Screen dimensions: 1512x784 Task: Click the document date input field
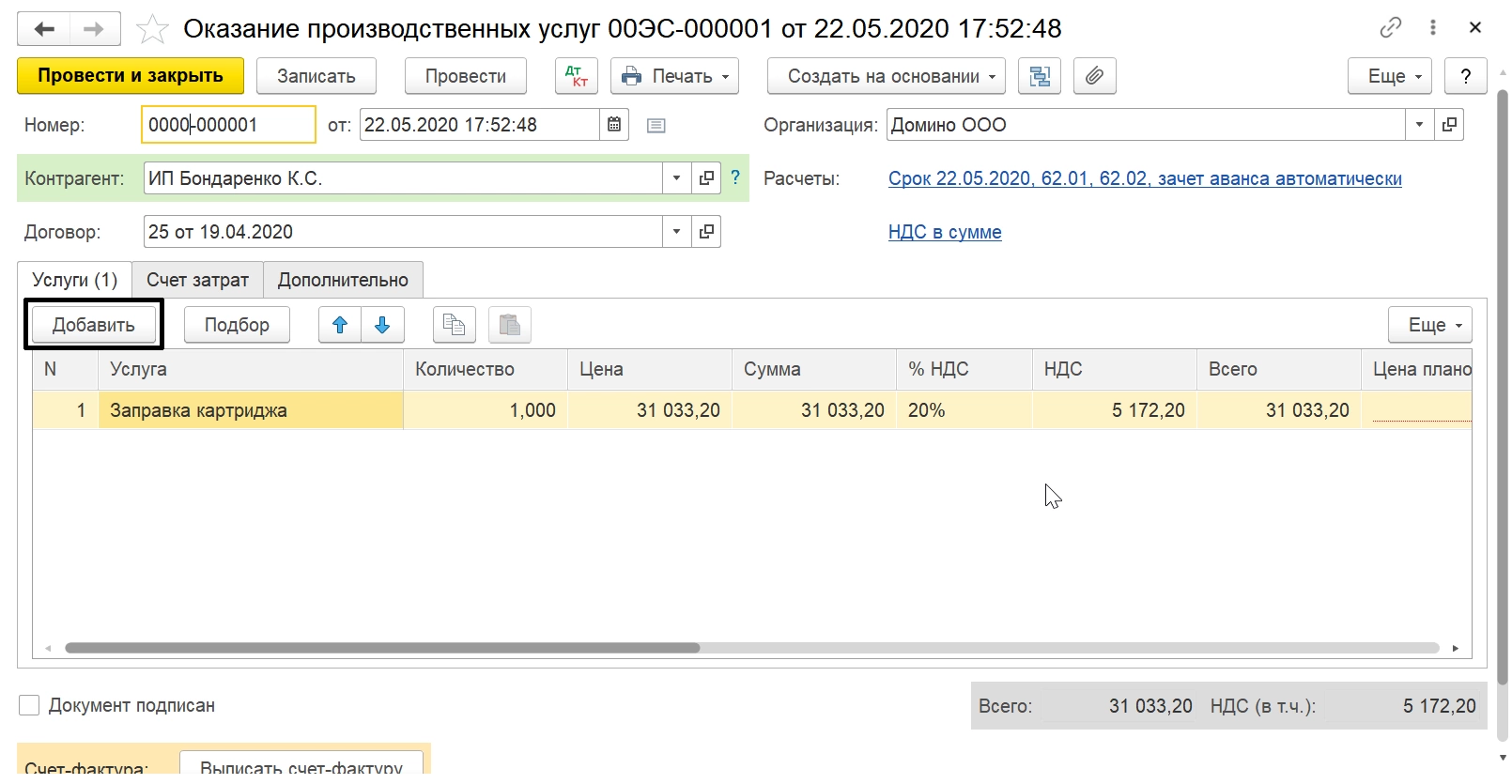(479, 125)
